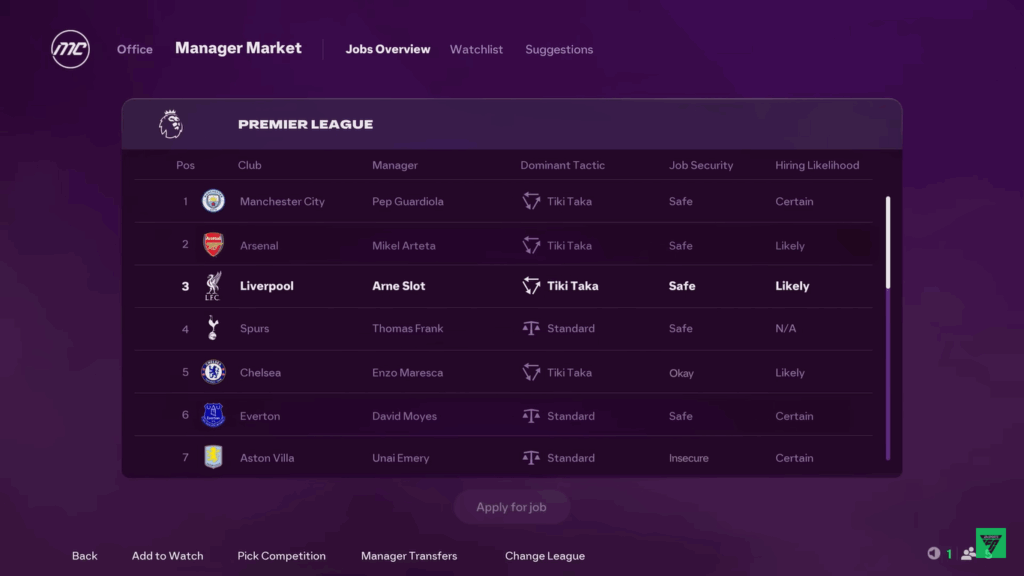The height and width of the screenshot is (576, 1024).
Task: Click Tiki Taka tactic icon for Chelsea
Action: [531, 372]
